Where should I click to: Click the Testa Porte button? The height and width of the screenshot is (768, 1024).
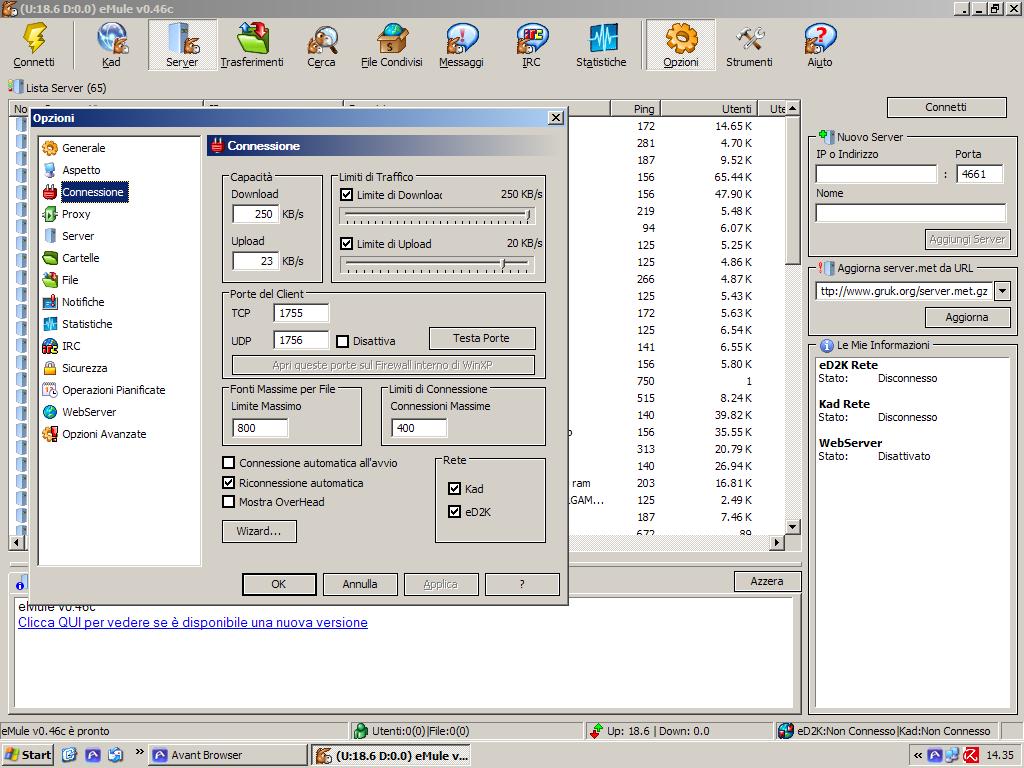(482, 338)
